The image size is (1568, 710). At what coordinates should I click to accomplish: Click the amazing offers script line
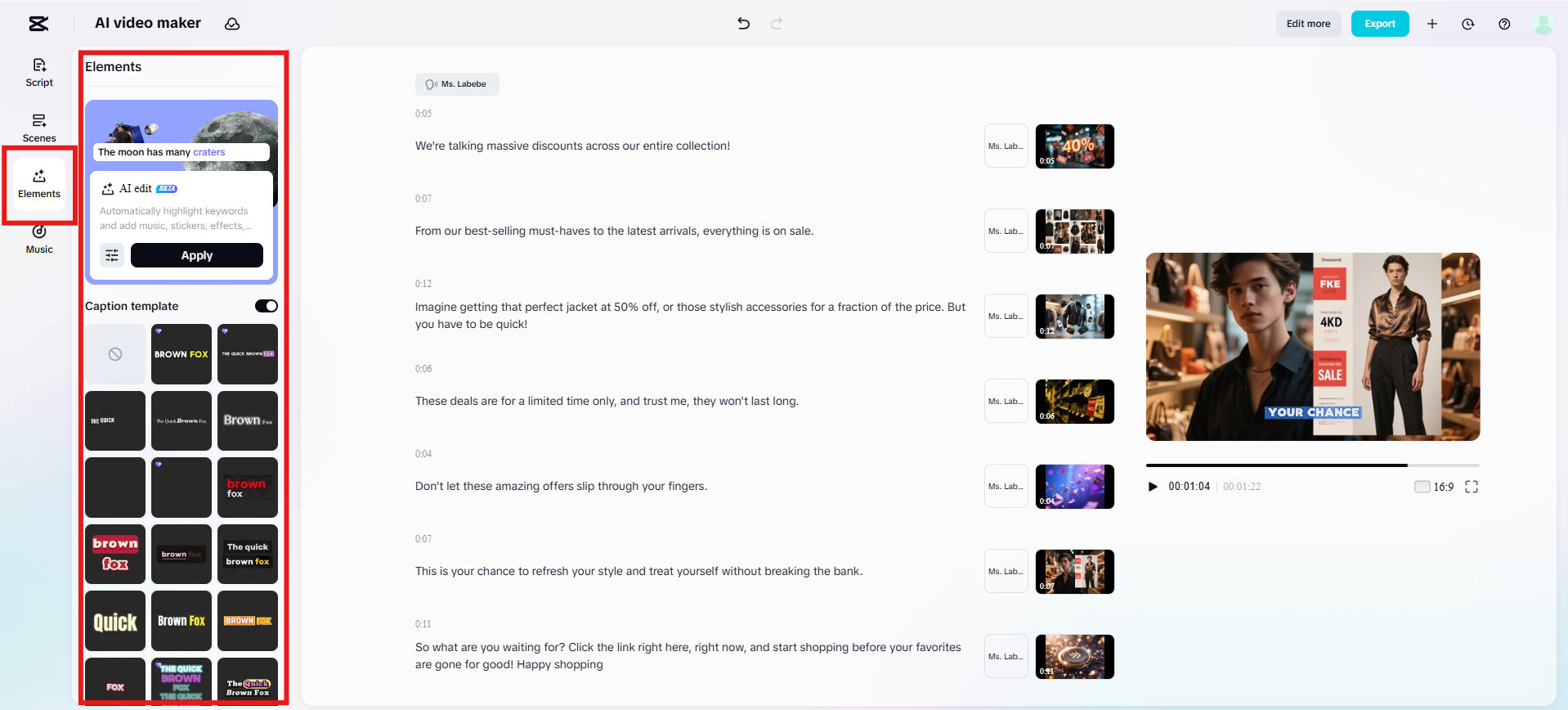point(561,487)
